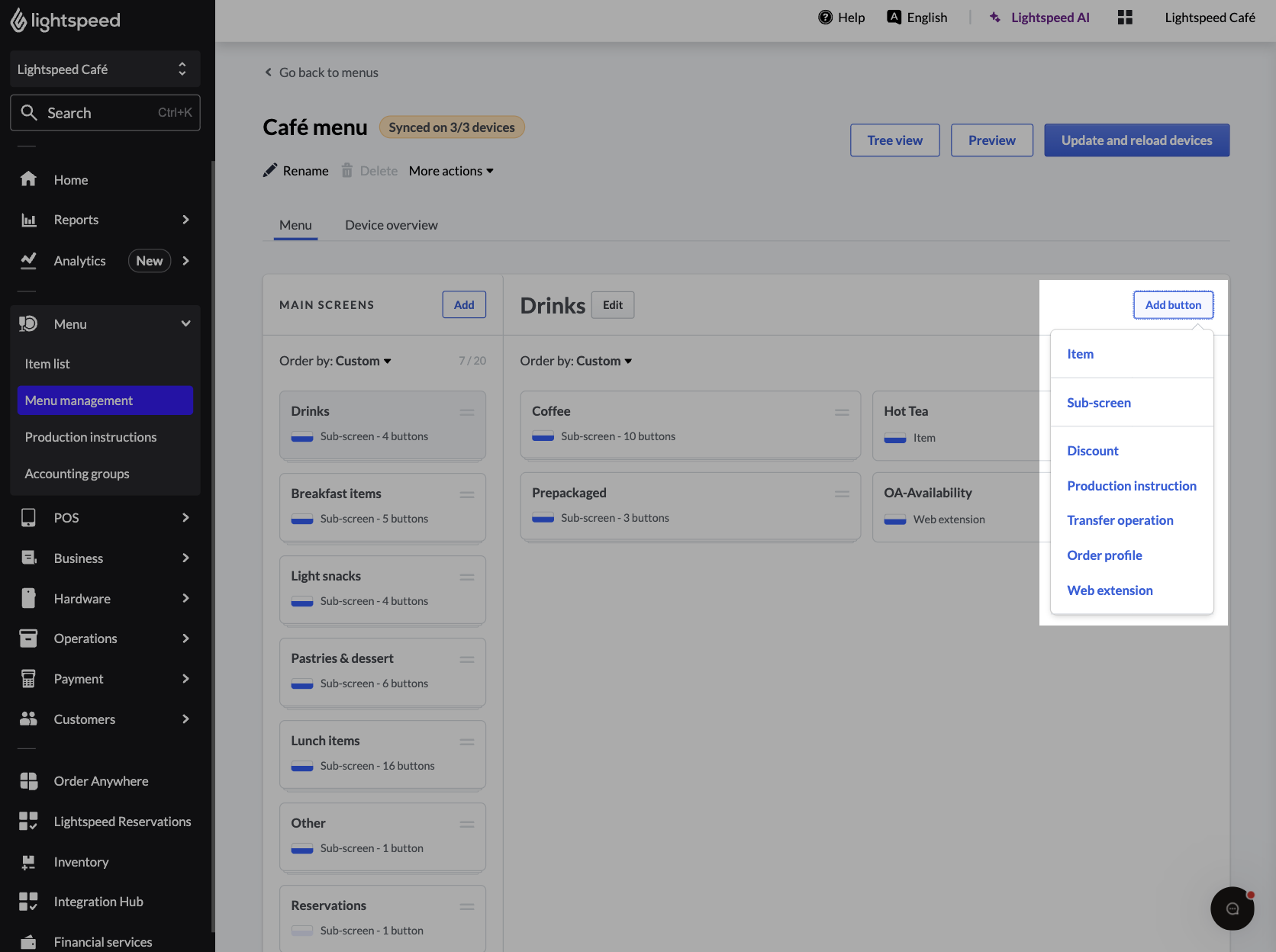Click the Integration Hub icon

pyautogui.click(x=28, y=902)
